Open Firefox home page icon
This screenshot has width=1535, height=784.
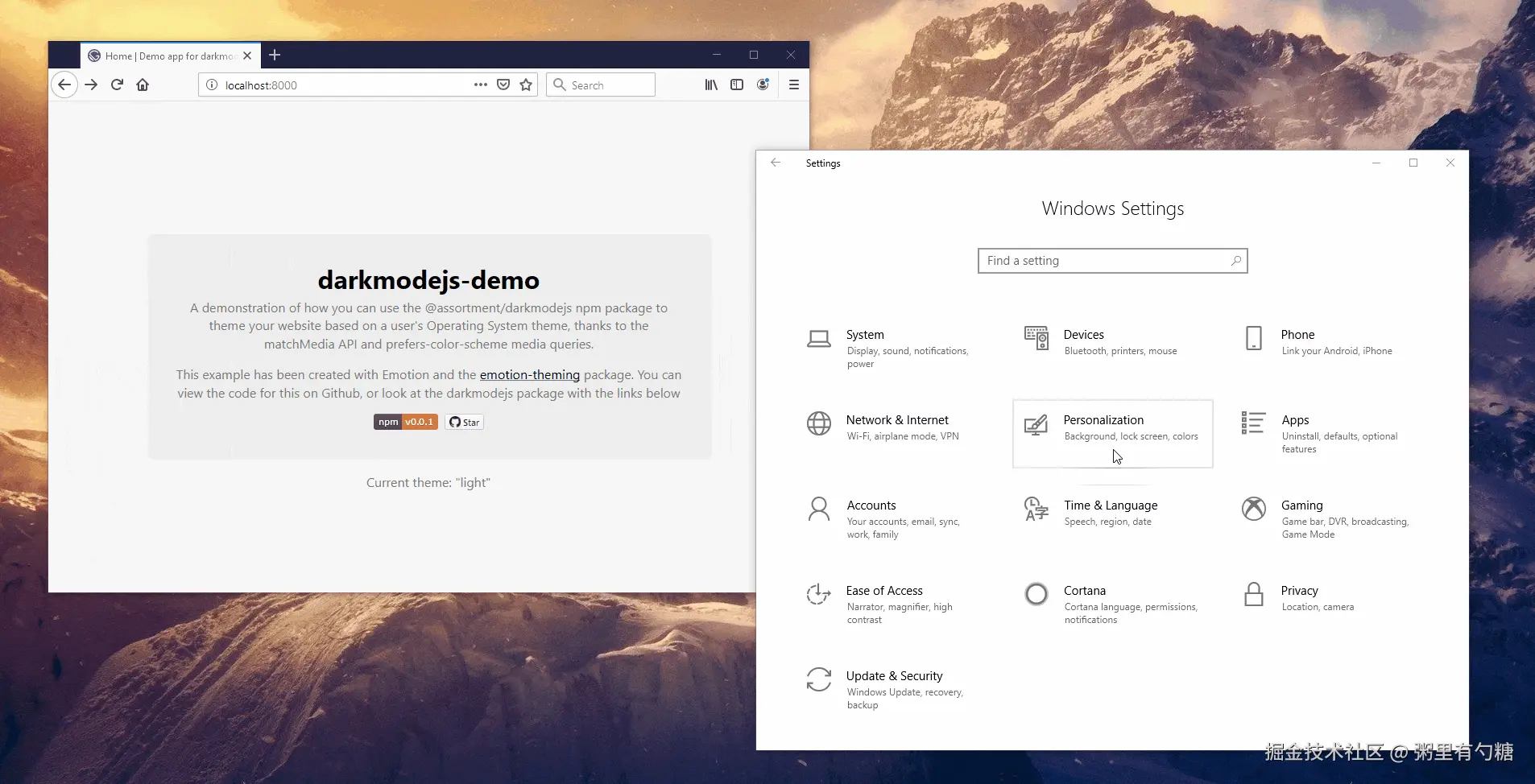[x=143, y=85]
